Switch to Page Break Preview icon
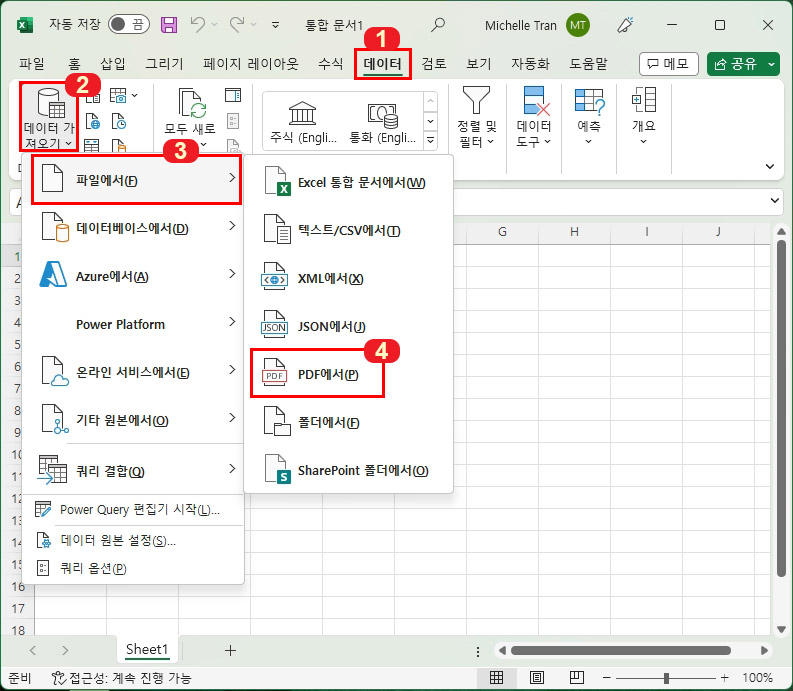793x691 pixels. click(x=577, y=677)
